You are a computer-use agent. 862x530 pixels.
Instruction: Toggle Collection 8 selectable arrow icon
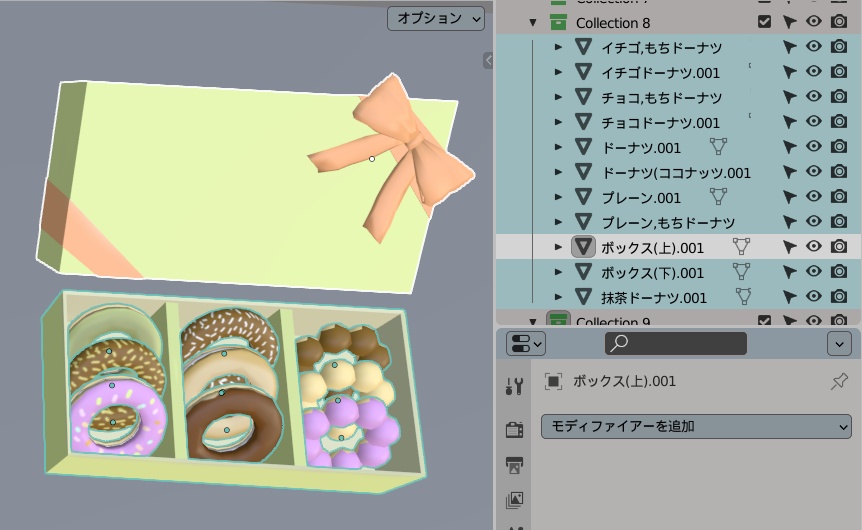click(x=789, y=22)
